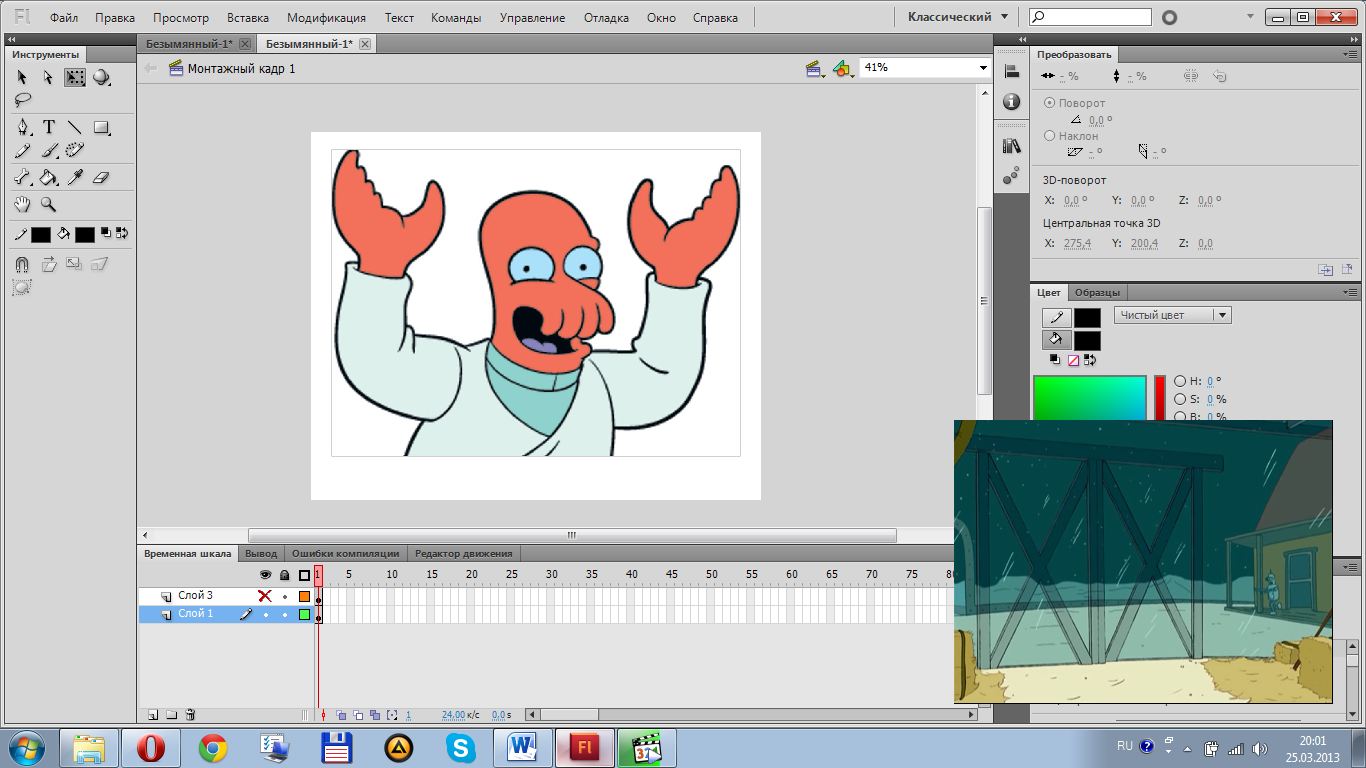1366x768 pixels.
Task: Select the Eraser tool
Action: [101, 177]
